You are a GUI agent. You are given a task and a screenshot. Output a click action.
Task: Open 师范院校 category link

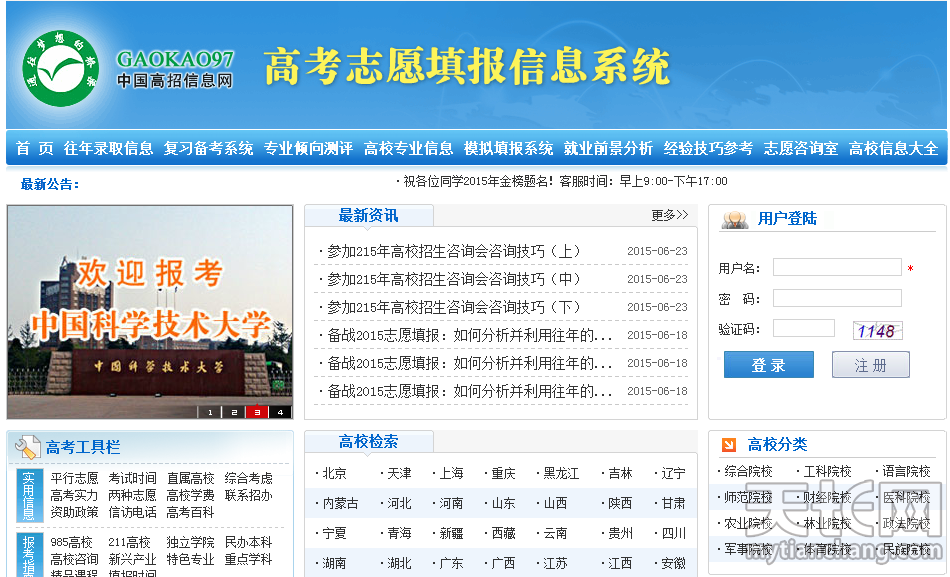click(748, 498)
